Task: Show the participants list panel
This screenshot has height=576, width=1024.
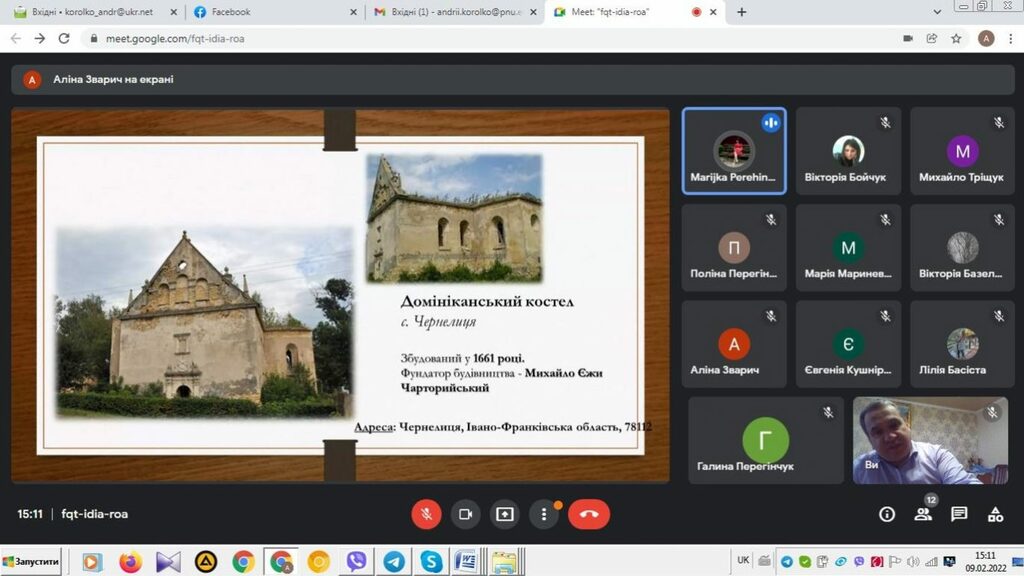Action: click(923, 514)
